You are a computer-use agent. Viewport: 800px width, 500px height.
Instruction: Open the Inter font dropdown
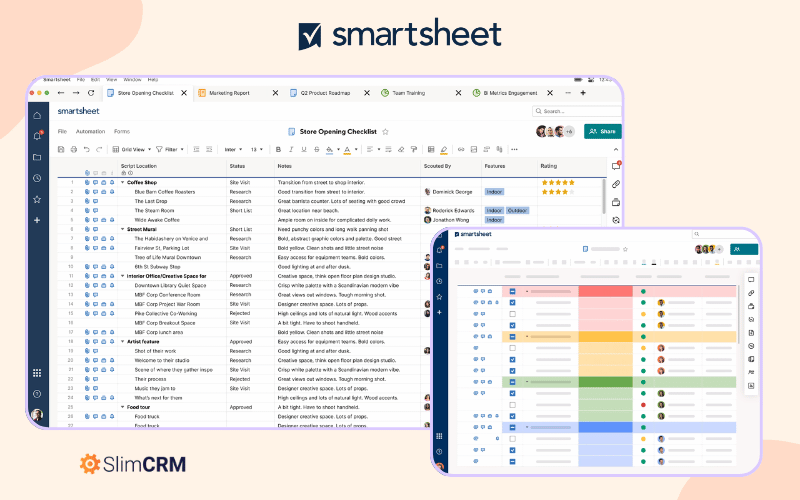pos(233,149)
